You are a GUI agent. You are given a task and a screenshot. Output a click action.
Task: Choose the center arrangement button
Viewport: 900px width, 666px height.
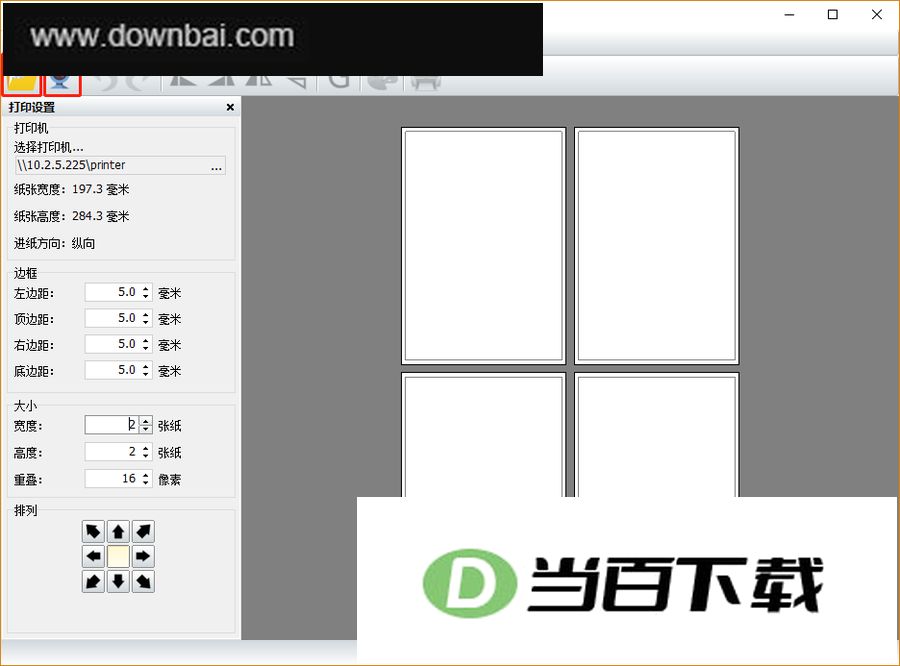(118, 556)
